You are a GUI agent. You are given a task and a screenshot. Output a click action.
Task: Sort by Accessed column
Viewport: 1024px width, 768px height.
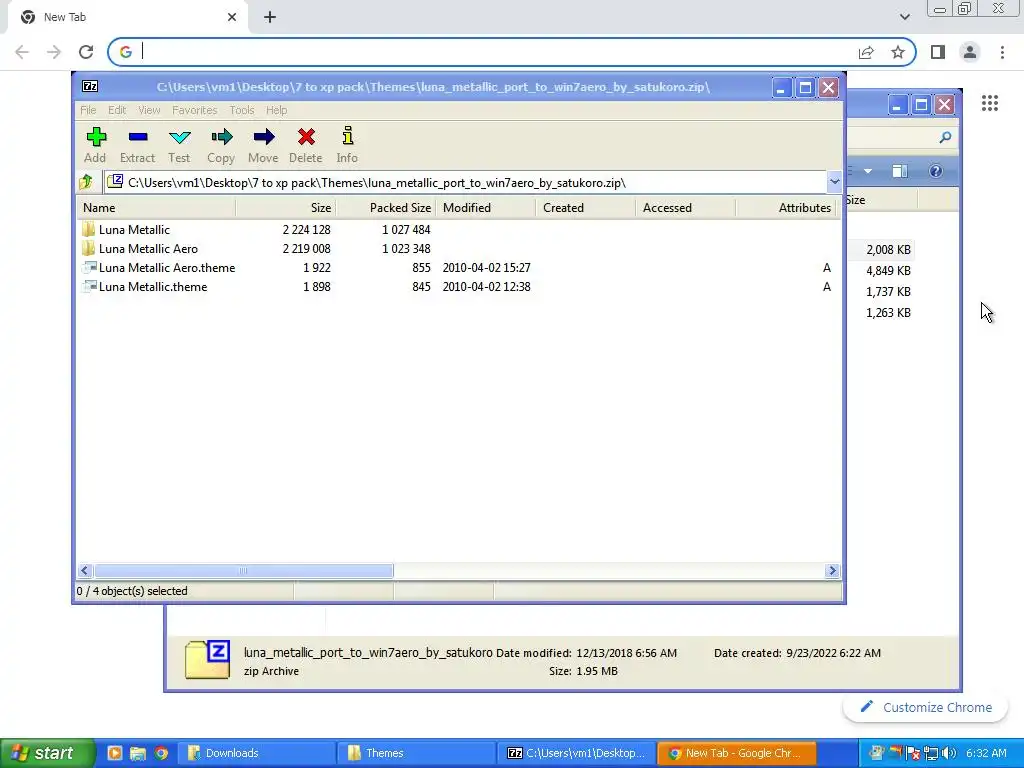pos(686,208)
